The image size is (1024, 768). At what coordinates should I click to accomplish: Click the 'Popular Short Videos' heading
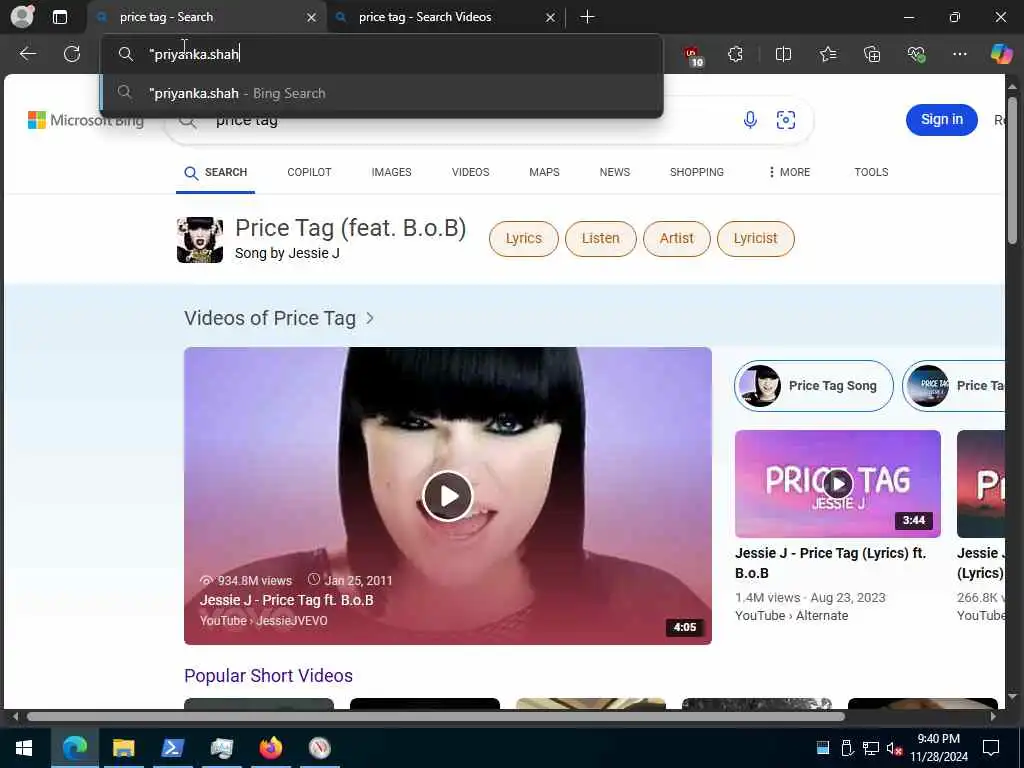coord(268,676)
